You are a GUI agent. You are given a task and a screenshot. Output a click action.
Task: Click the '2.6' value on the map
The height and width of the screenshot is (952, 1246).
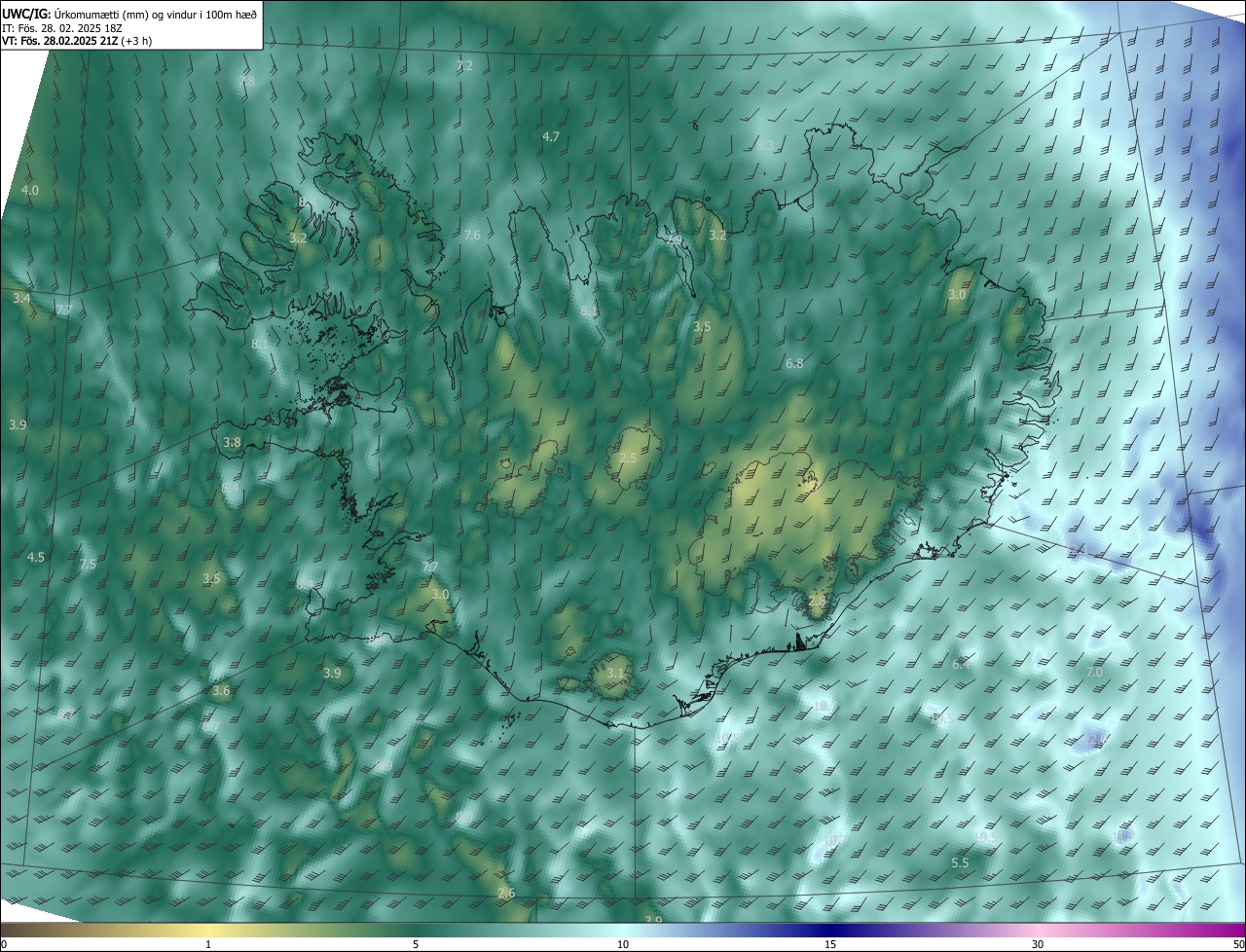506,893
